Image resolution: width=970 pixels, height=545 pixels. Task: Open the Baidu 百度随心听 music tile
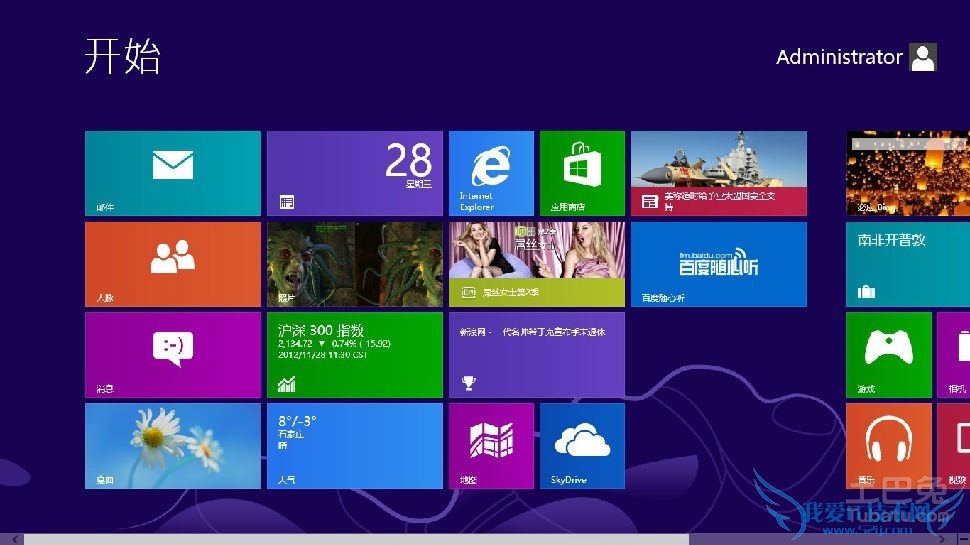(719, 264)
